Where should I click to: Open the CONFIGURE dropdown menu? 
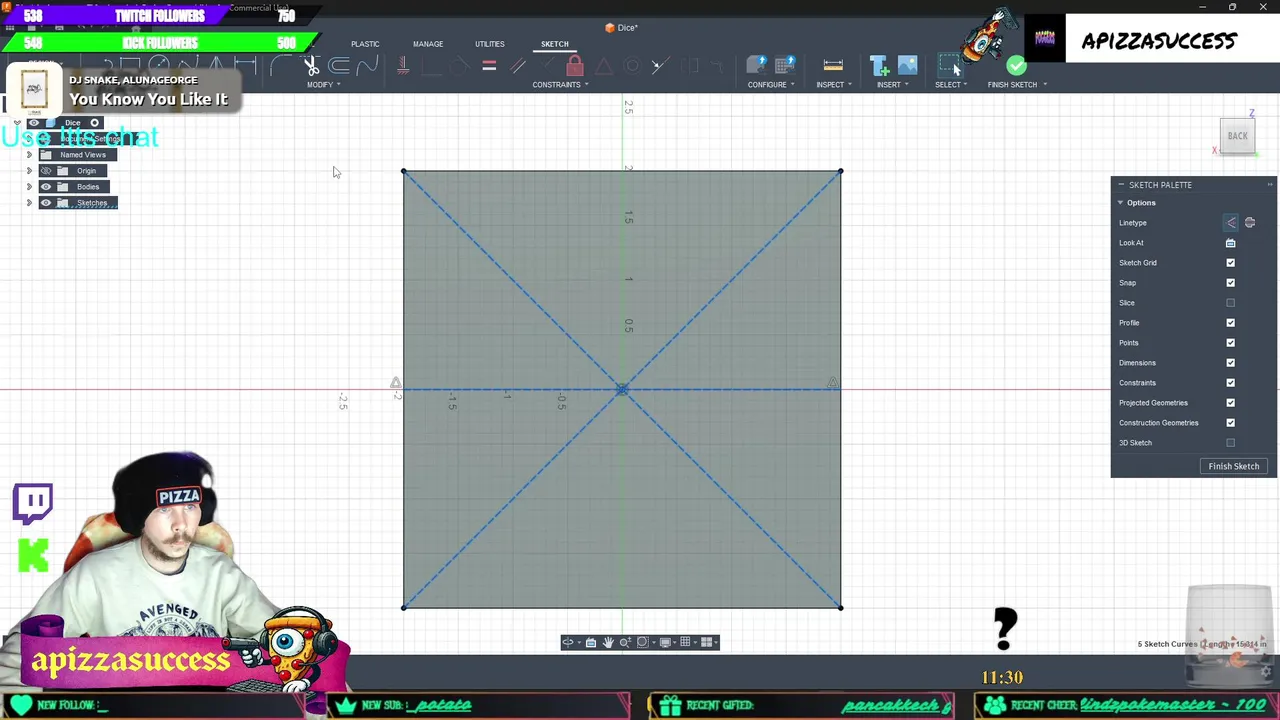pos(771,85)
